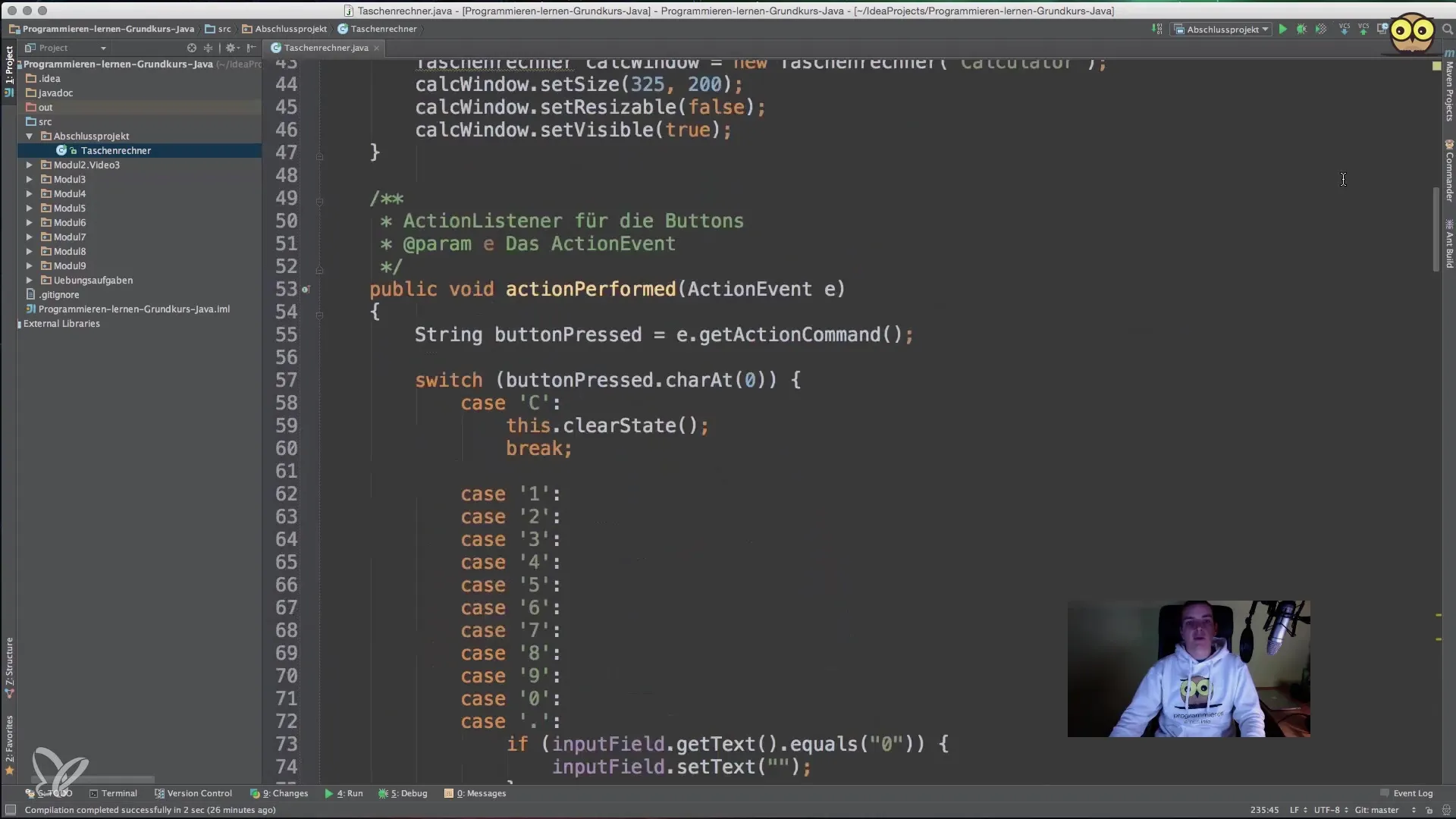Click the Taschenrechner breadcrumb
Viewport: 1456px width, 819px height.
coord(378,29)
